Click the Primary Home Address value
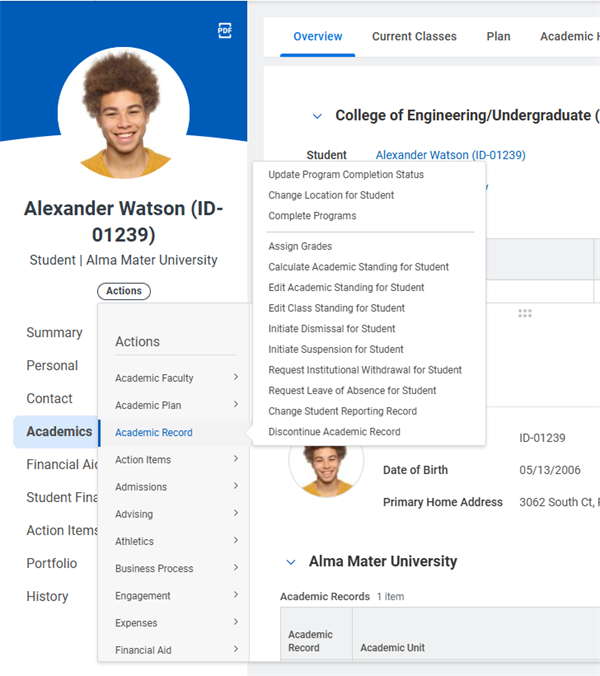The image size is (600, 676). [559, 502]
